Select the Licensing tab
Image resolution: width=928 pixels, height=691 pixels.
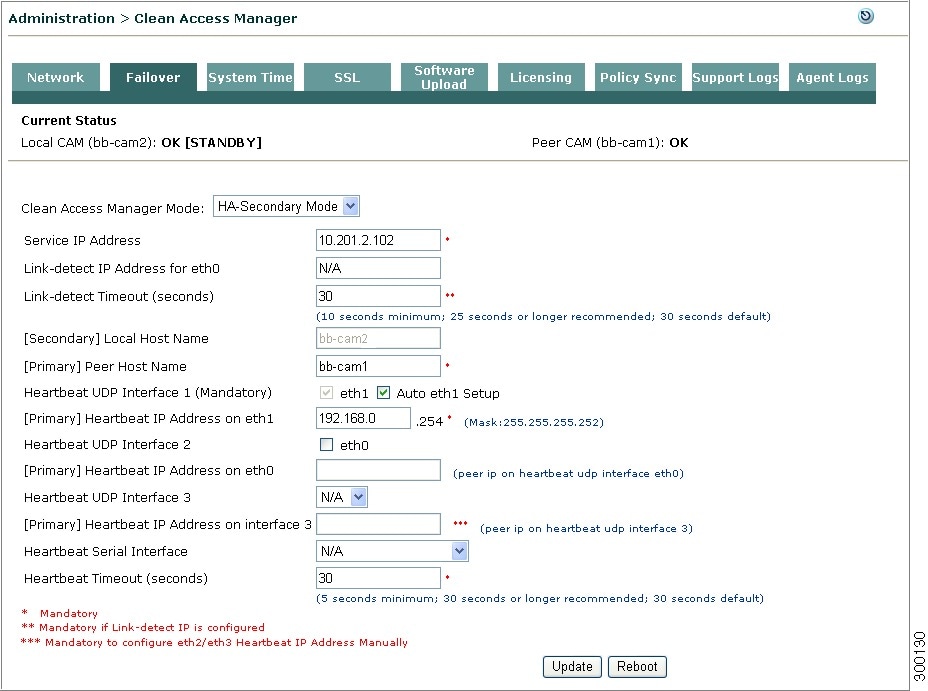(x=541, y=78)
